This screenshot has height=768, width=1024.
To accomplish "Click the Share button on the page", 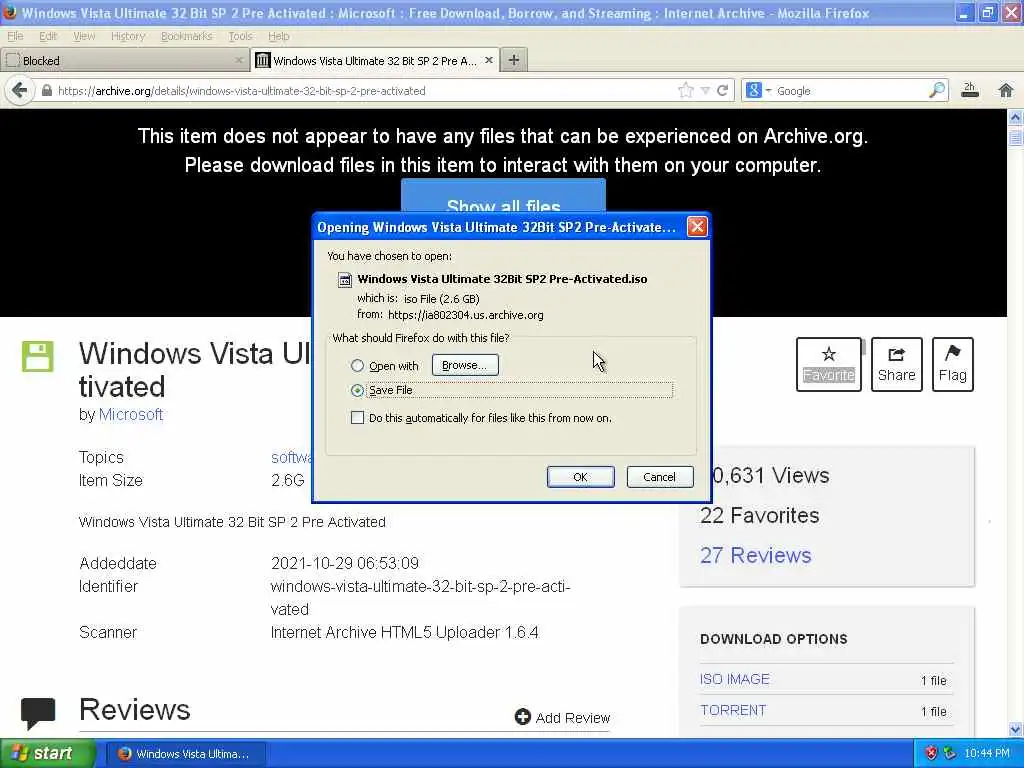I will click(x=897, y=364).
